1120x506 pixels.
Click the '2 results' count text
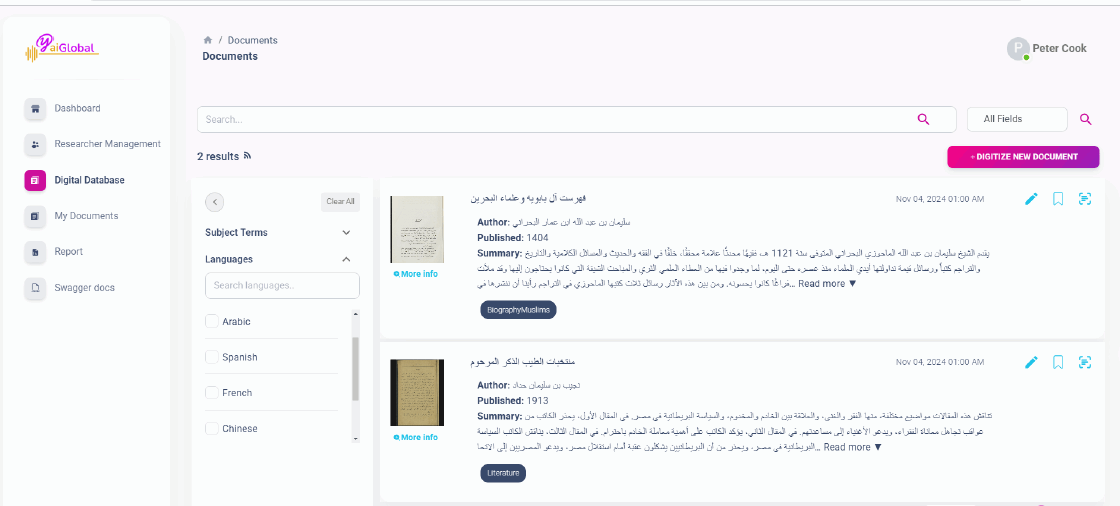pyautogui.click(x=218, y=157)
